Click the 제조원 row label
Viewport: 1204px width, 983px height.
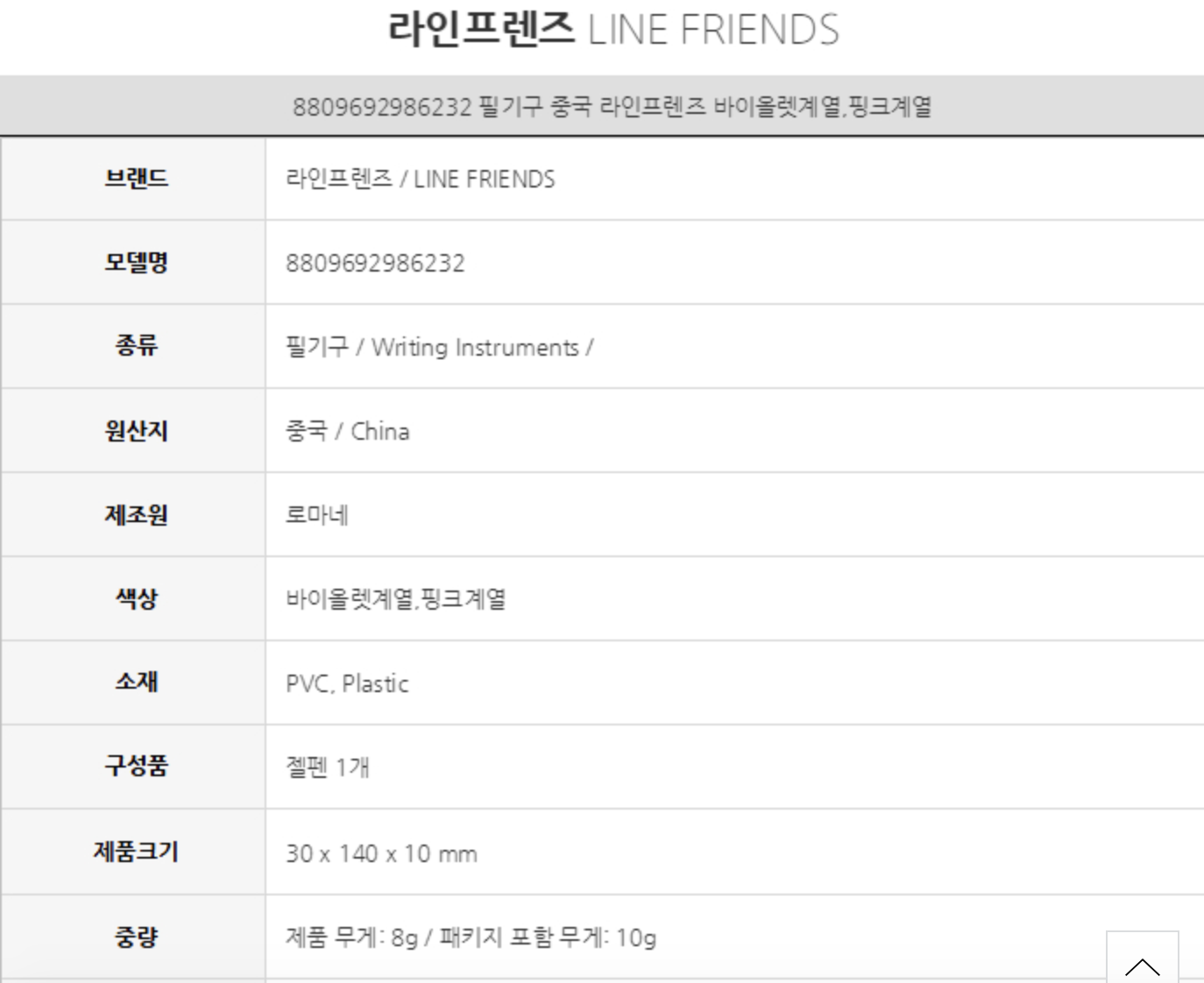coord(136,515)
